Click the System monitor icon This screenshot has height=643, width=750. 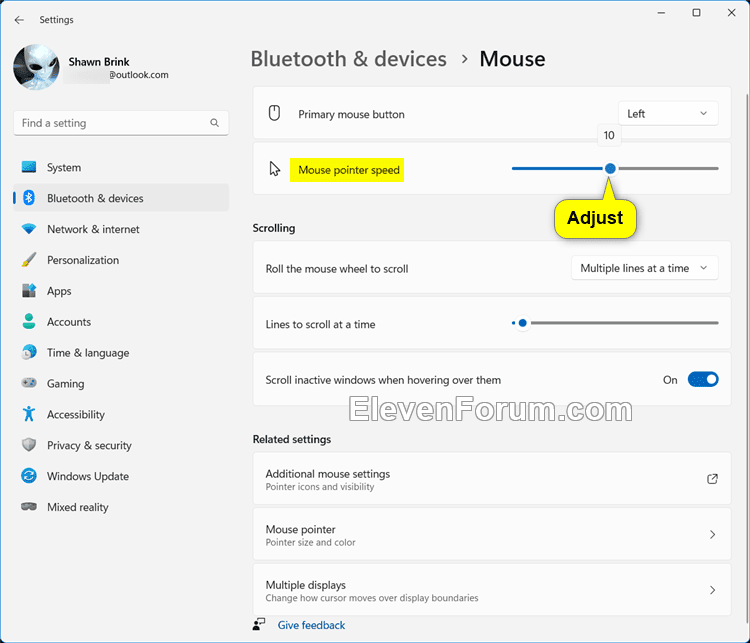pyautogui.click(x=29, y=167)
